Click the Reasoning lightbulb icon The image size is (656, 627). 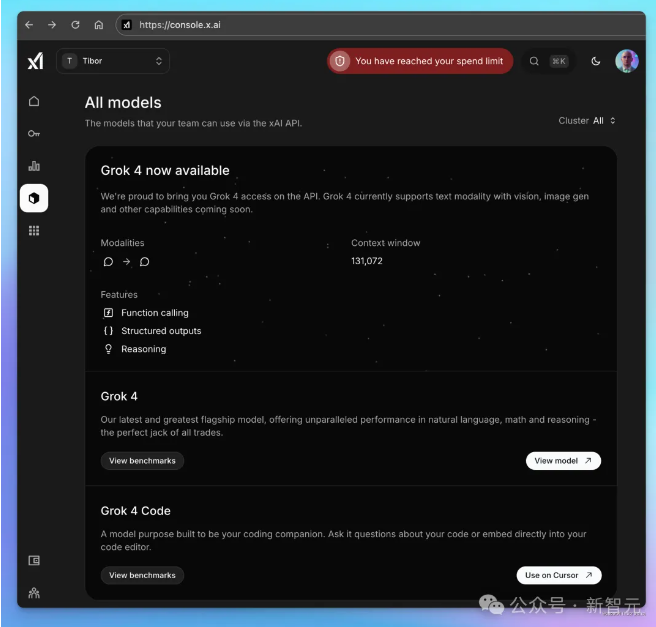pos(108,349)
